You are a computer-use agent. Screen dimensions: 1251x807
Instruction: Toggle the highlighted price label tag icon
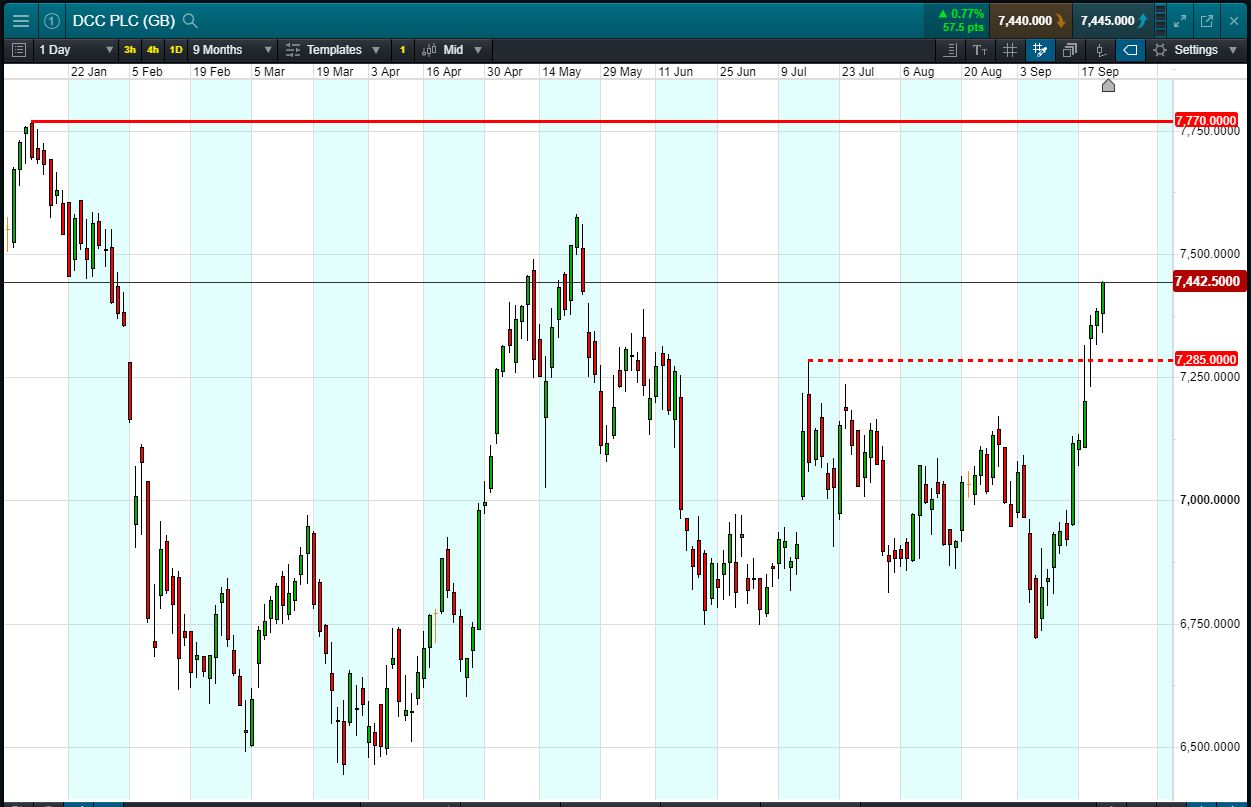coord(1130,49)
